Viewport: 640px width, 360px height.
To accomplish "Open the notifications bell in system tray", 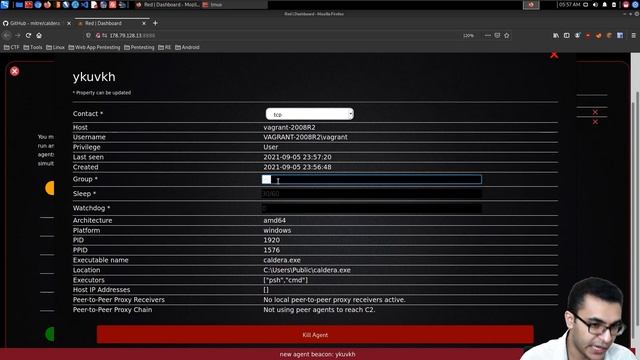I will coord(604,4).
